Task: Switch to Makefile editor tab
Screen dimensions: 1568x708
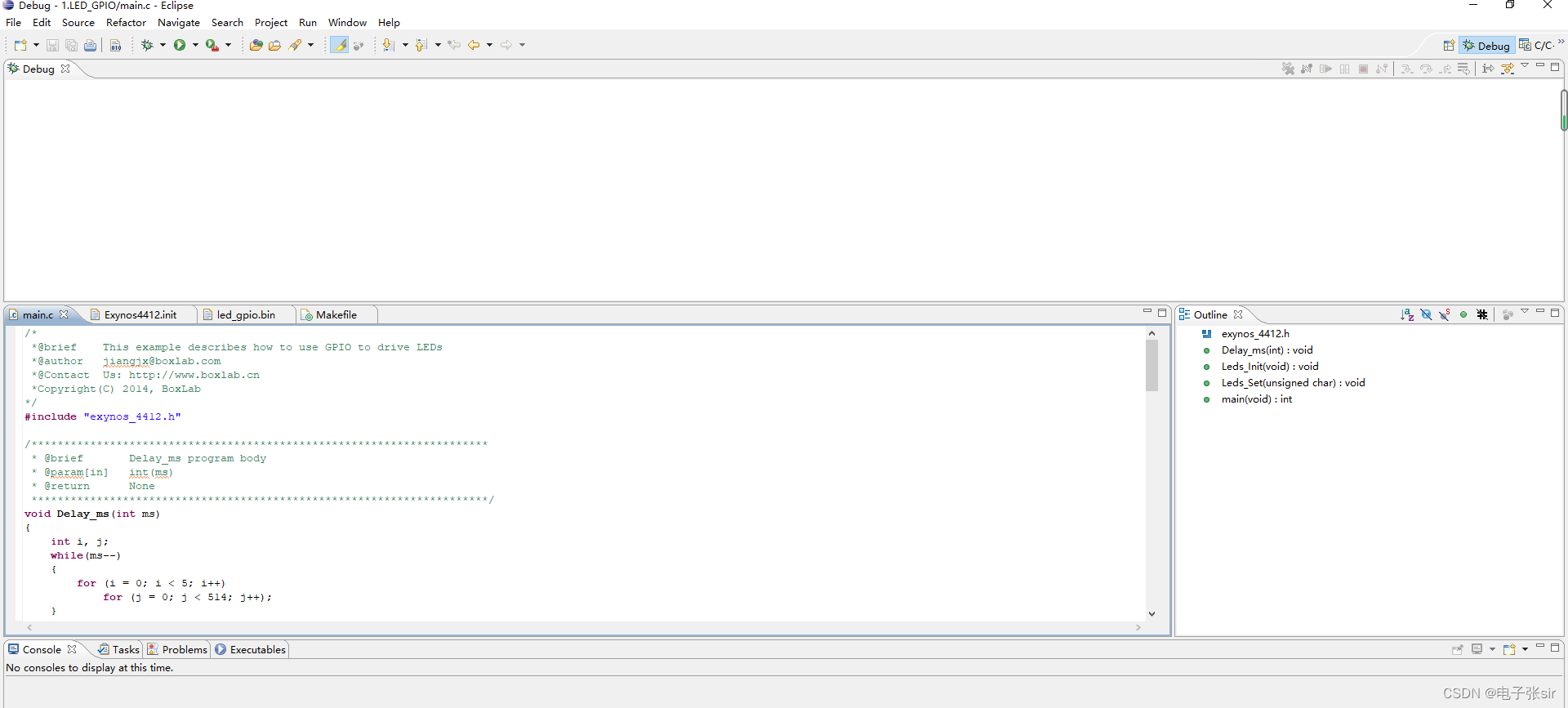Action: click(336, 314)
